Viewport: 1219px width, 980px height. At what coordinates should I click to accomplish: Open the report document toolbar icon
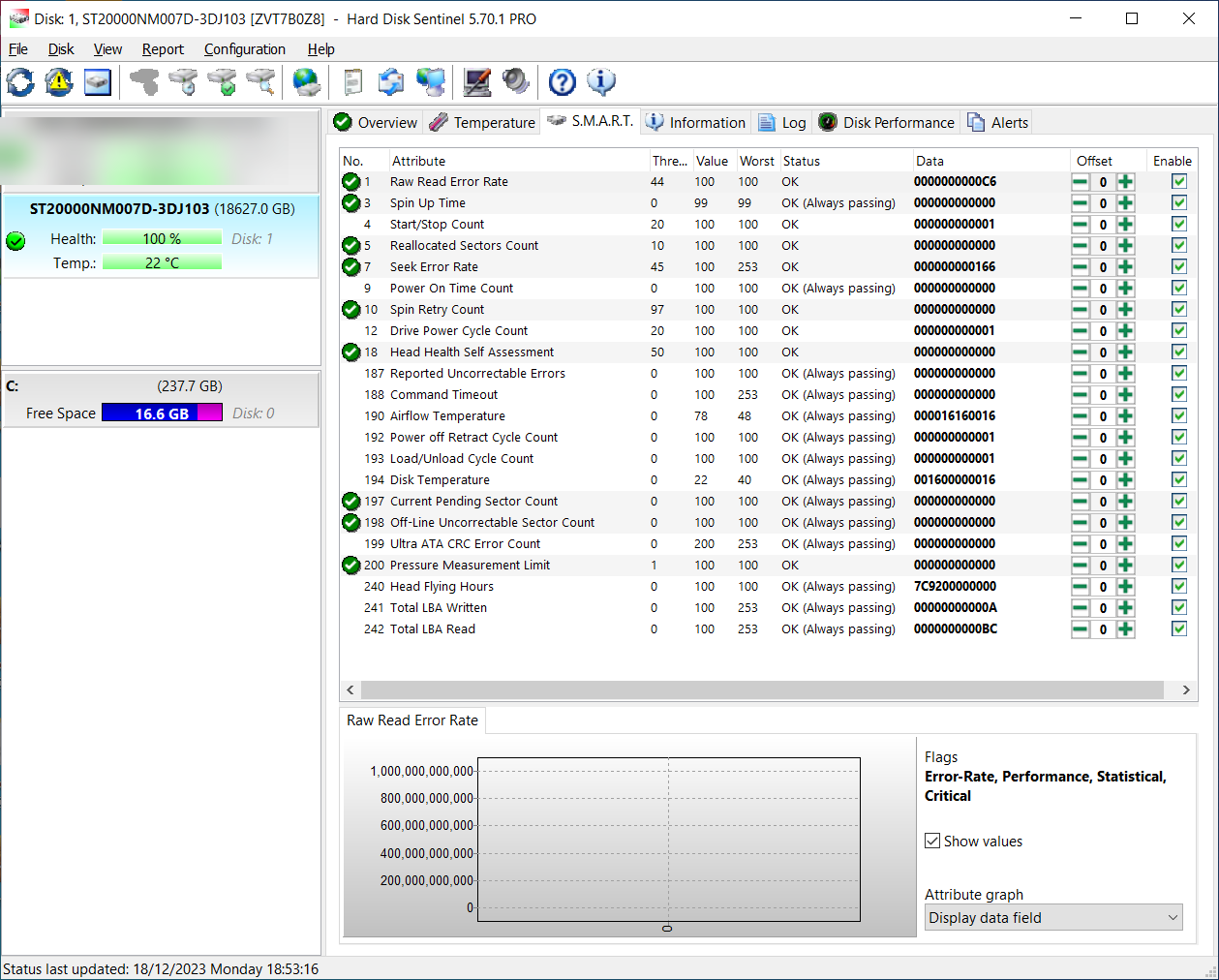(353, 82)
